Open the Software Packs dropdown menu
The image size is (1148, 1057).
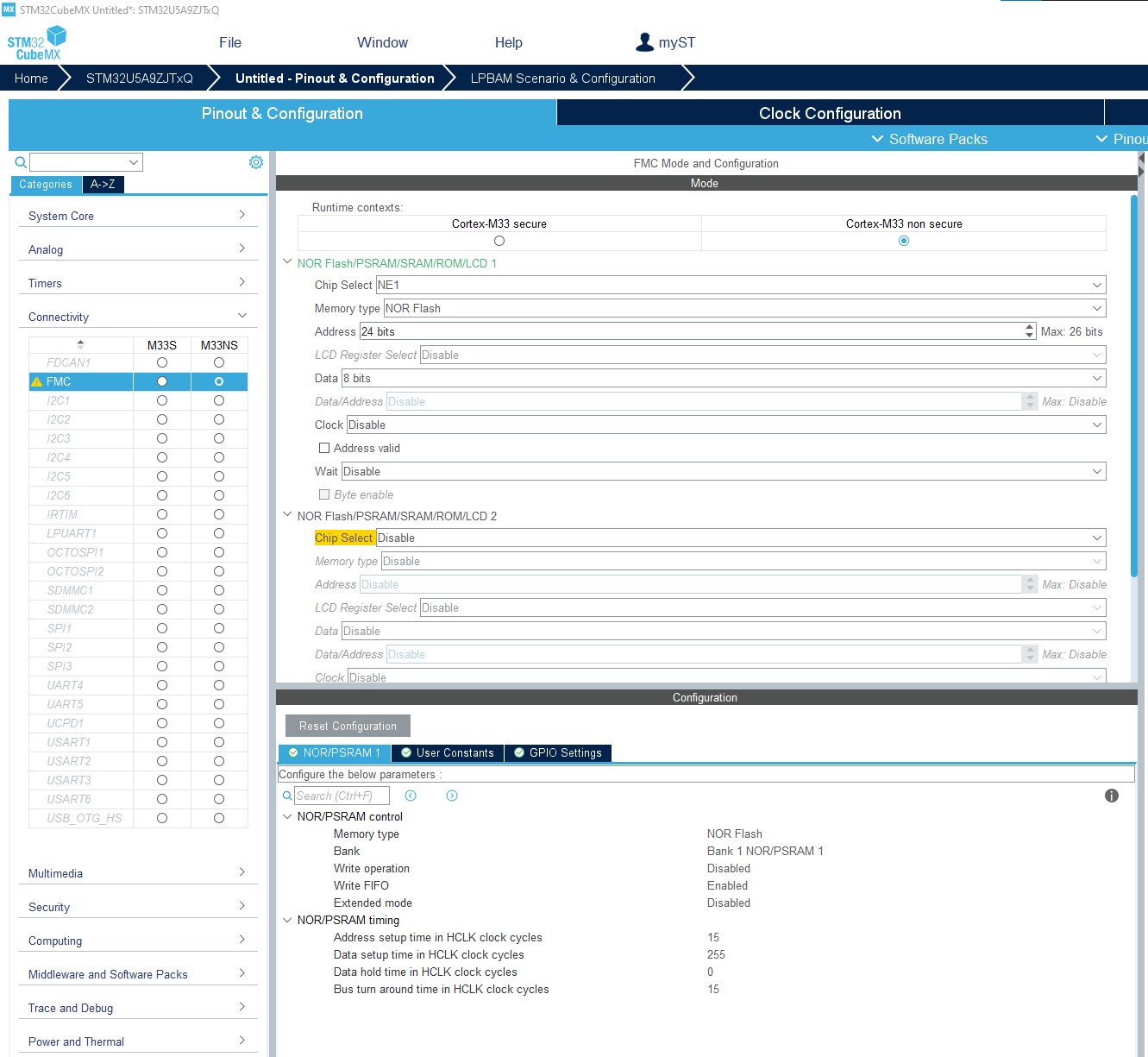point(929,139)
